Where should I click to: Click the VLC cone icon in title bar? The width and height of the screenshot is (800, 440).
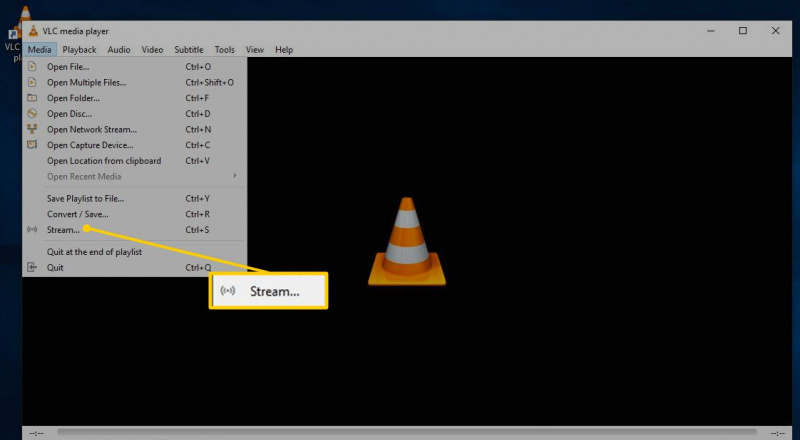point(34,31)
